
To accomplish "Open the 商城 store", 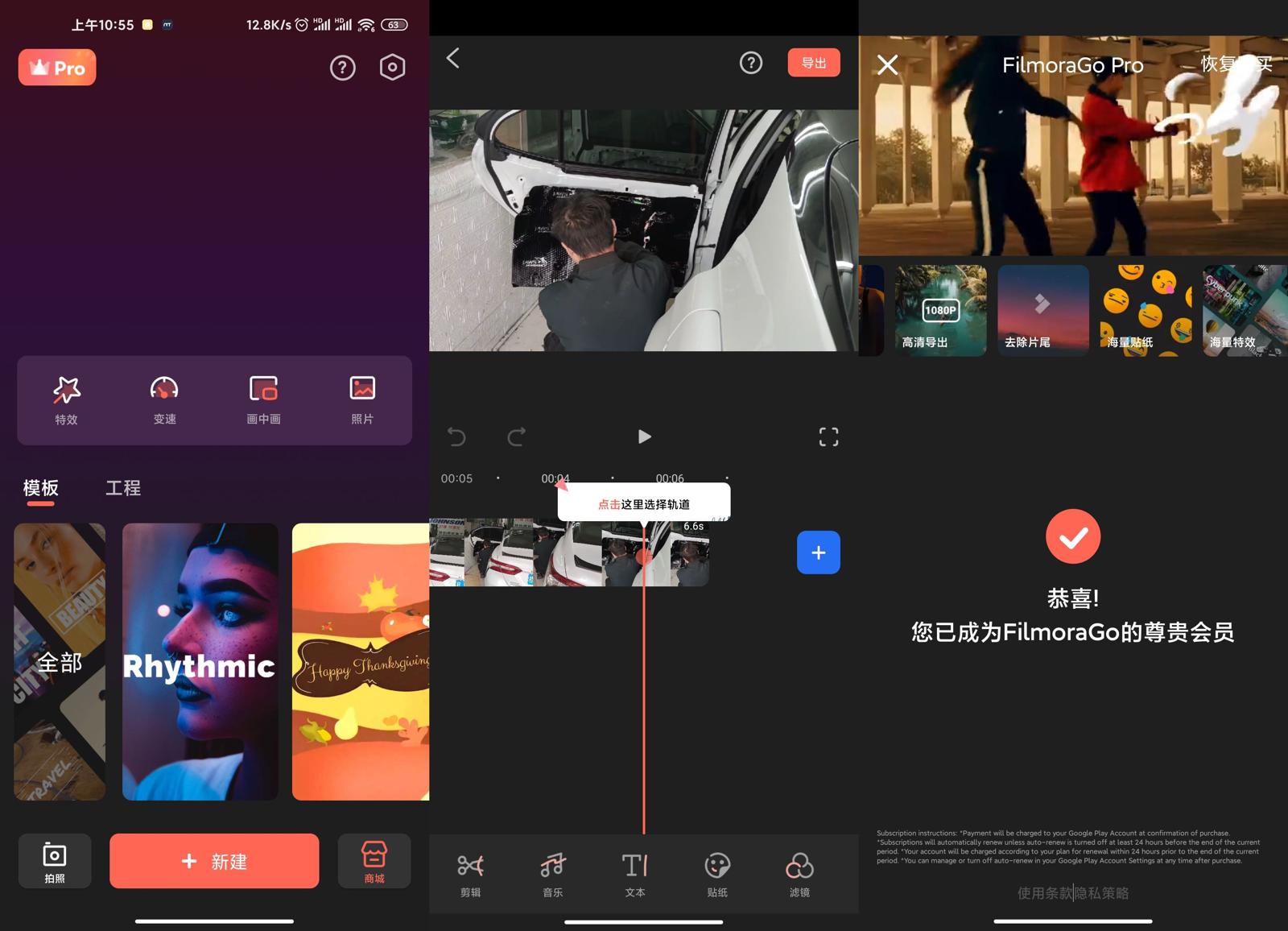I will 374,861.
